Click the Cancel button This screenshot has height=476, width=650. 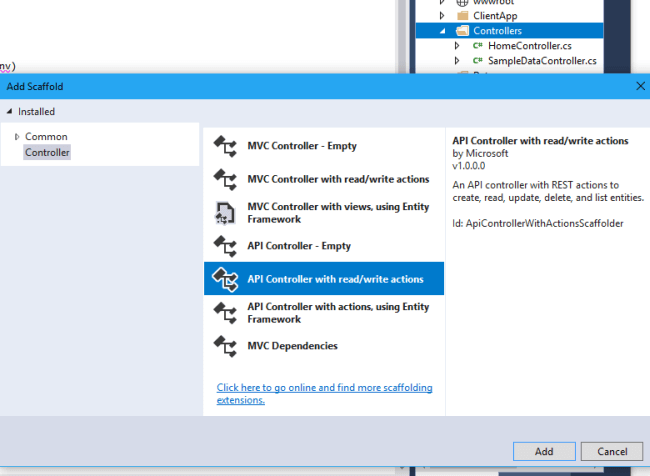coord(612,451)
